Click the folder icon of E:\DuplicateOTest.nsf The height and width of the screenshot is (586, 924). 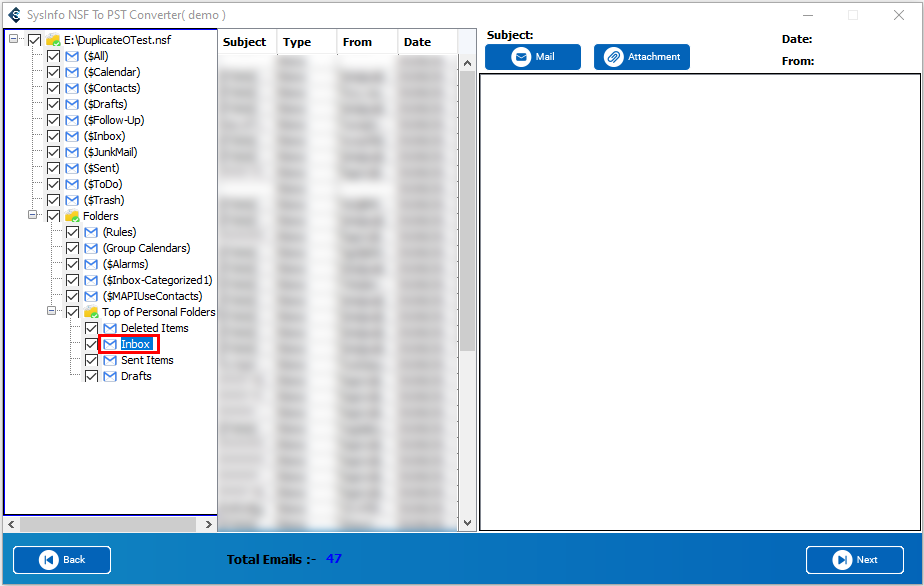[x=53, y=40]
